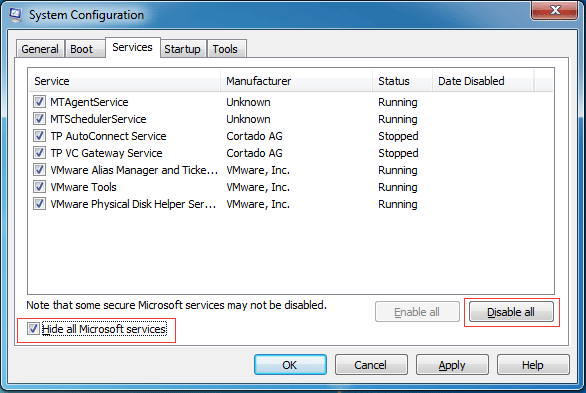Sort by the Status column header
Screen dimensions: 586x393
pos(403,81)
